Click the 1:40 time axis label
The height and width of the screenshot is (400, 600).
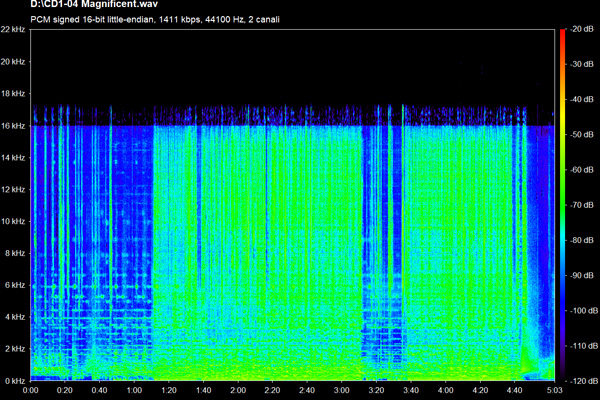(203, 390)
